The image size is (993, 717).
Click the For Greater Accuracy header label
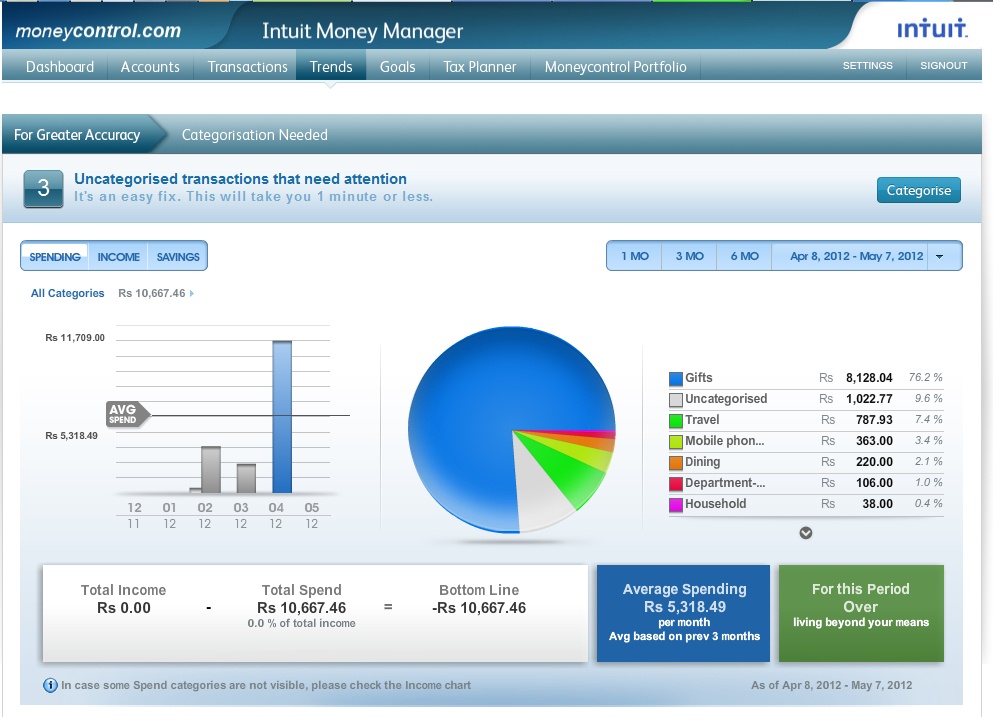pos(77,135)
